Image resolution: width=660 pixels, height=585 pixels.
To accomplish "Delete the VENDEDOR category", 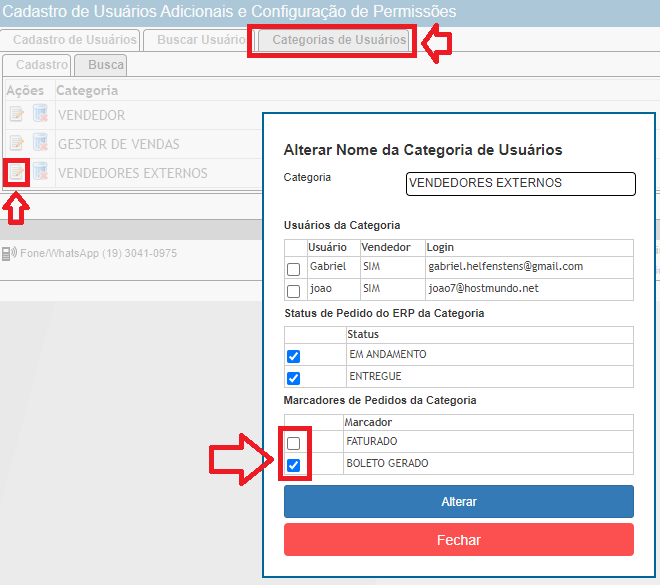I will coord(40,114).
